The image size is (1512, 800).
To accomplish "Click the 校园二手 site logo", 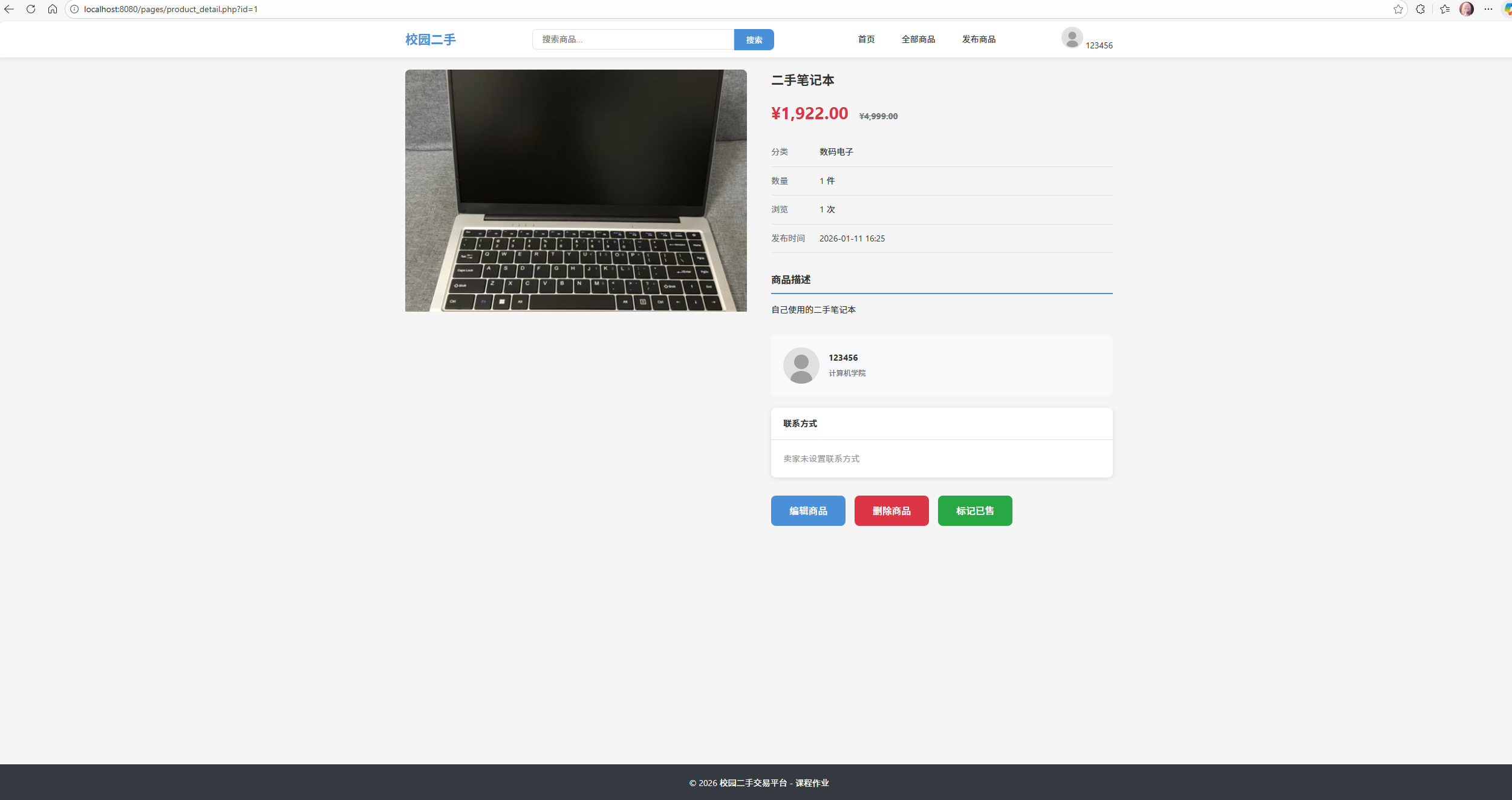I will pos(430,39).
